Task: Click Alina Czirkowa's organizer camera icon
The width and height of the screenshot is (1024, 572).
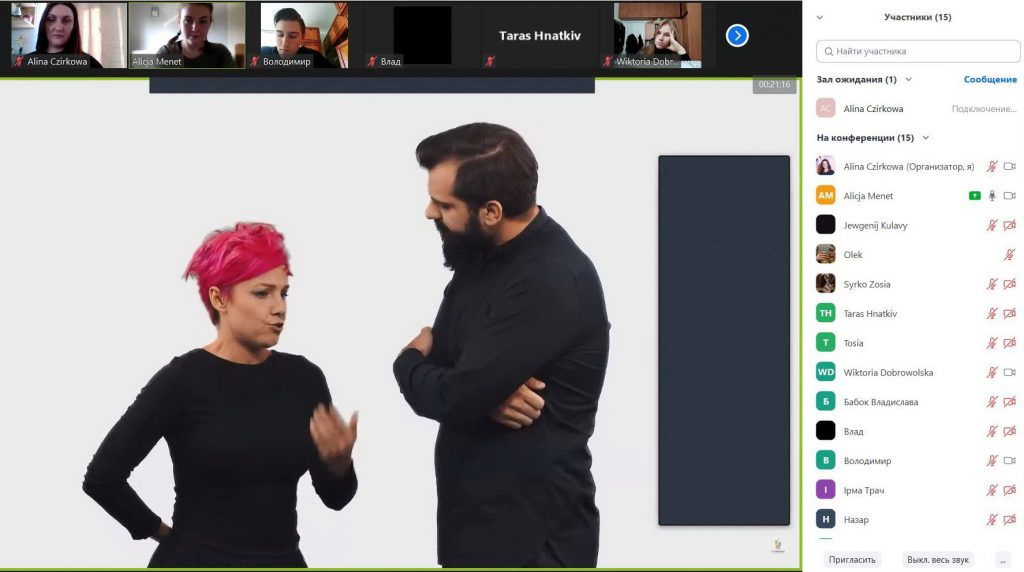Action: pos(1009,167)
